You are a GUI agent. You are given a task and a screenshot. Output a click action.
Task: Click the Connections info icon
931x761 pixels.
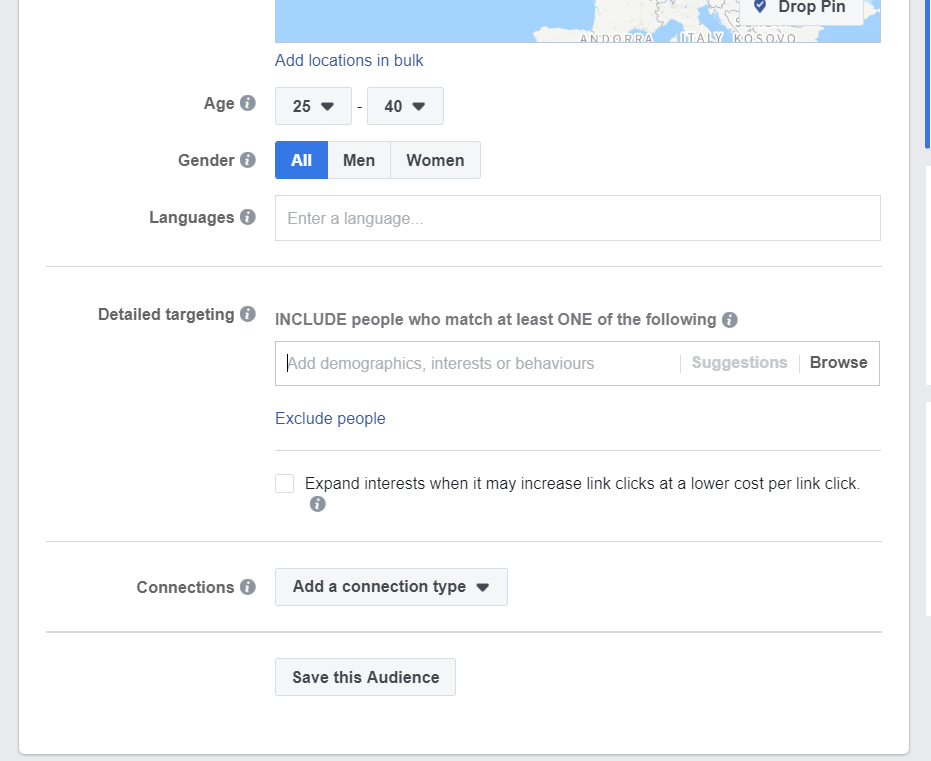(248, 587)
